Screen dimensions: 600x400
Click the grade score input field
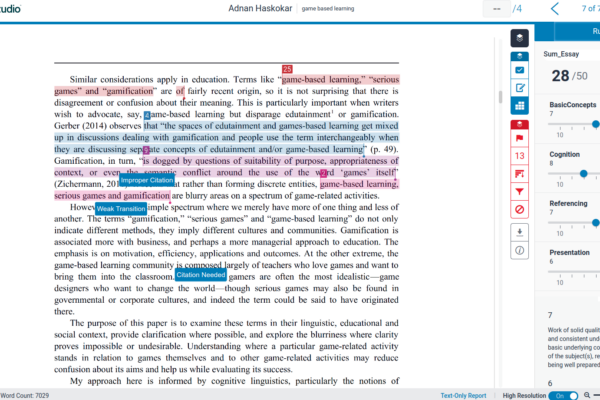tap(496, 8)
